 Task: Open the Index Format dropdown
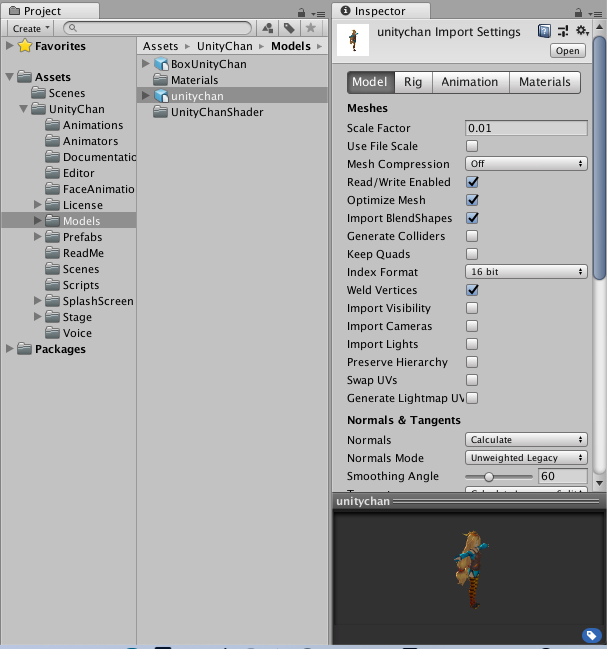[x=526, y=272]
